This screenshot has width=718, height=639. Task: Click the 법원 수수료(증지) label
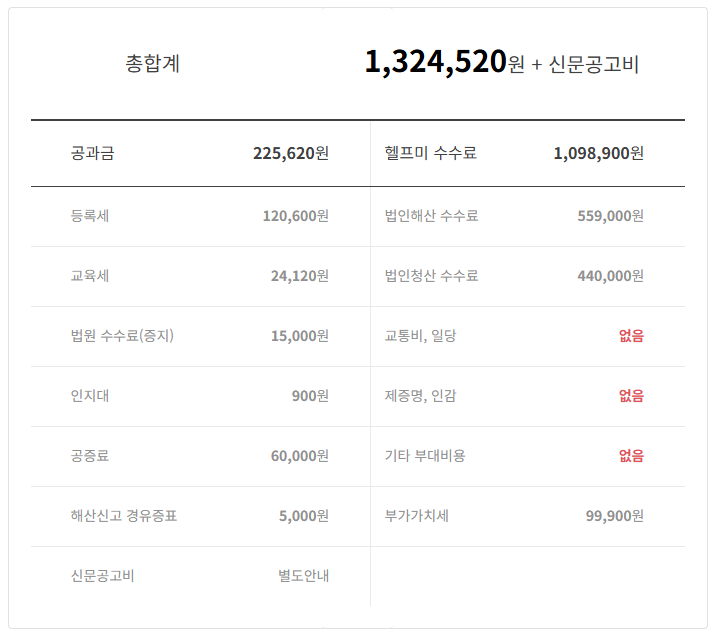coord(122,336)
